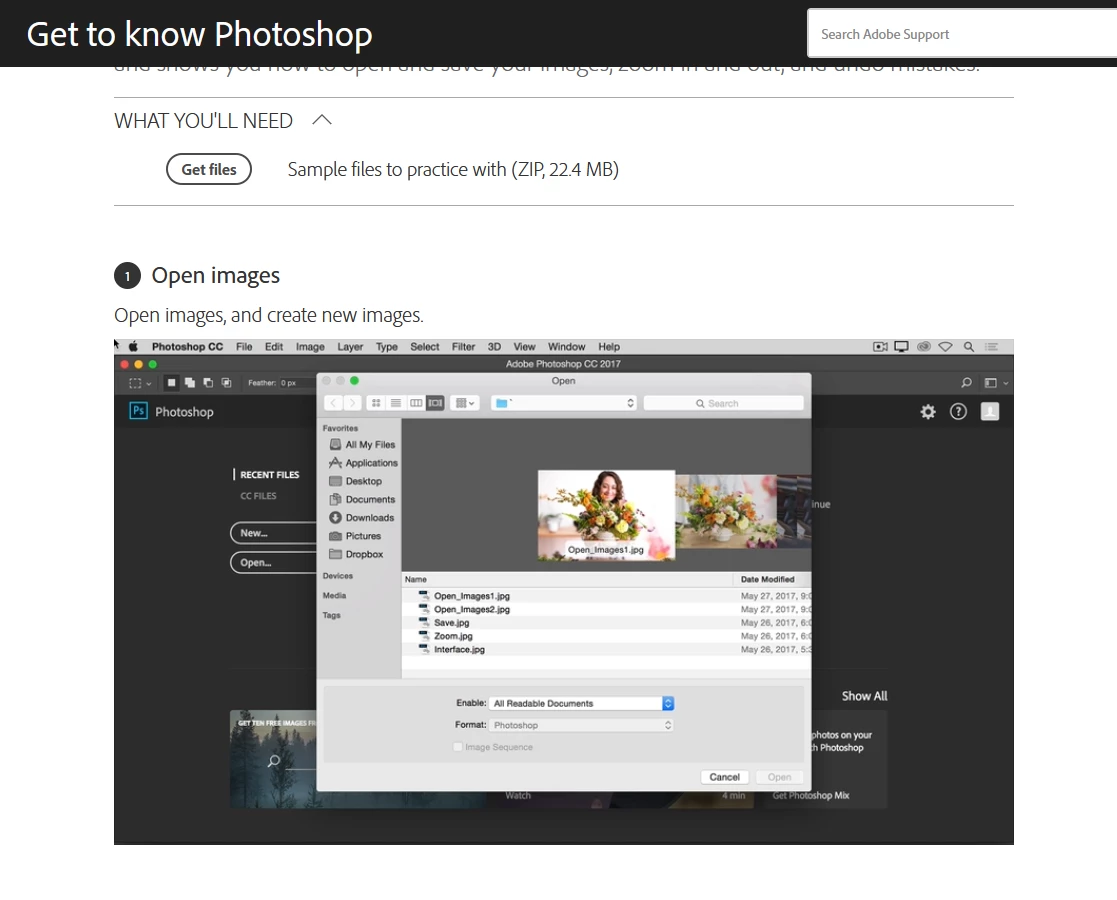Click the Open_Images1.jpg preview thumbnail
This screenshot has width=1117, height=900.
(606, 514)
